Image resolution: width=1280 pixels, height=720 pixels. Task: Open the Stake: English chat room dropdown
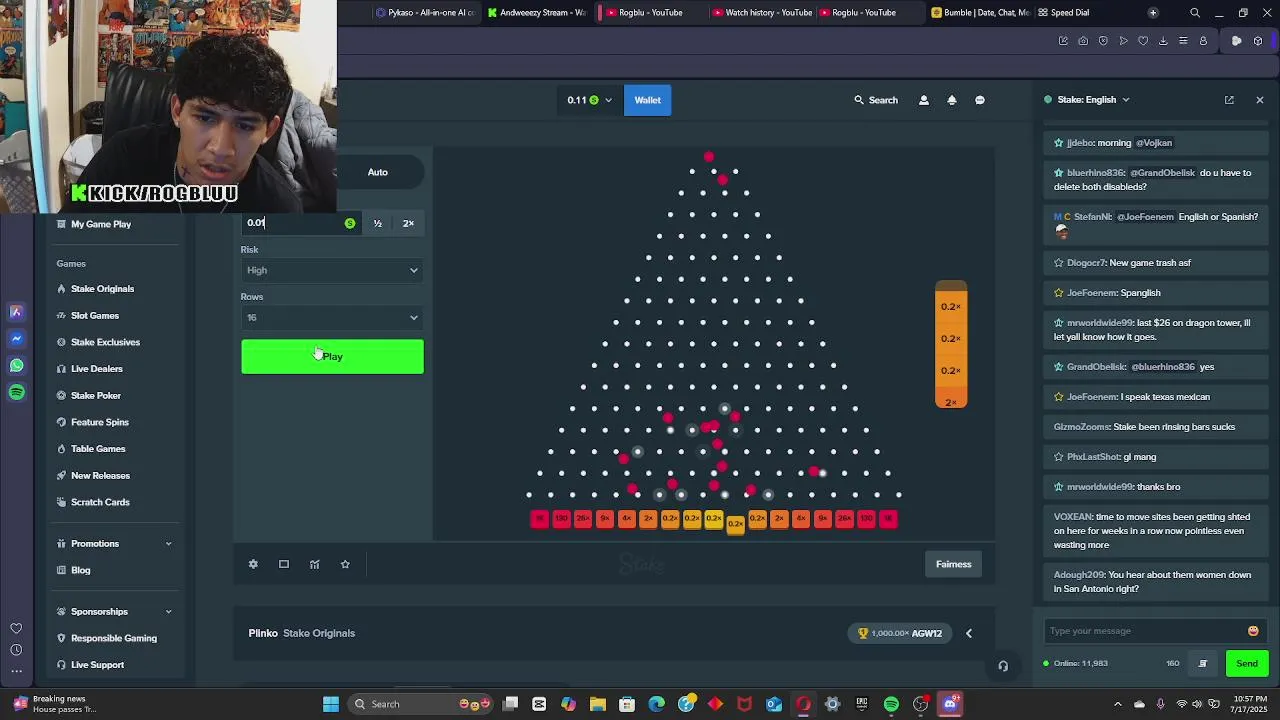(1087, 100)
